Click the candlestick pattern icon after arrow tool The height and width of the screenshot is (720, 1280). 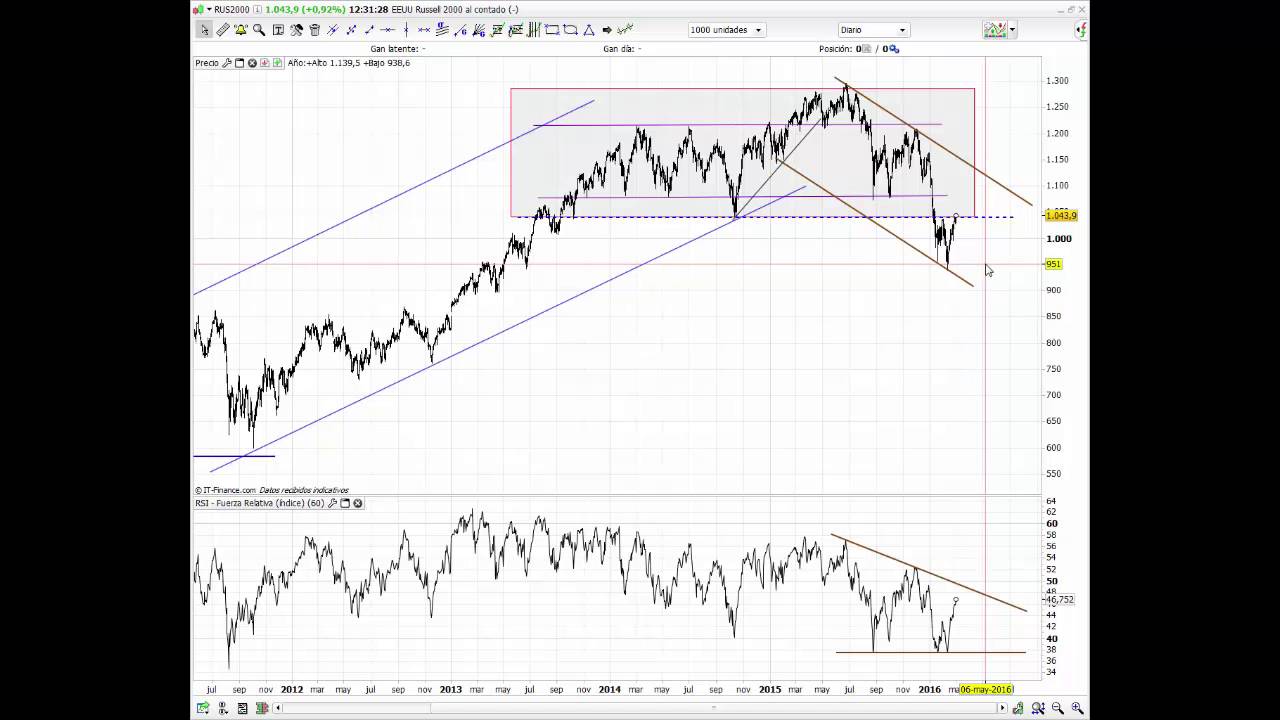coord(626,30)
